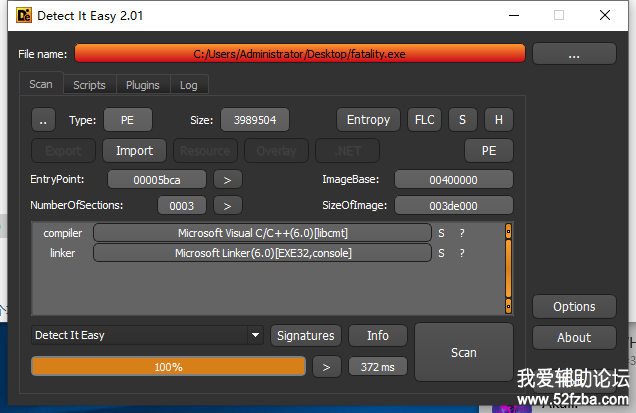Click the File name path field

(300, 54)
